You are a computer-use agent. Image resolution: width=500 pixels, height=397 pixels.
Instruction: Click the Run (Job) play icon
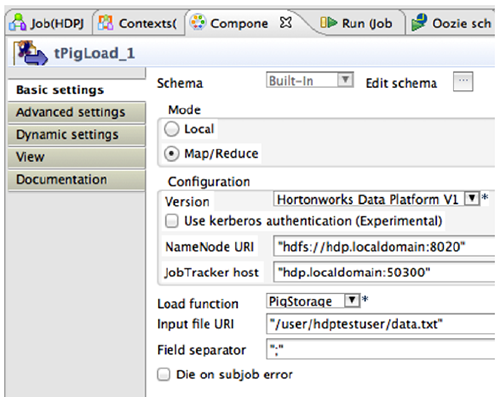click(328, 23)
